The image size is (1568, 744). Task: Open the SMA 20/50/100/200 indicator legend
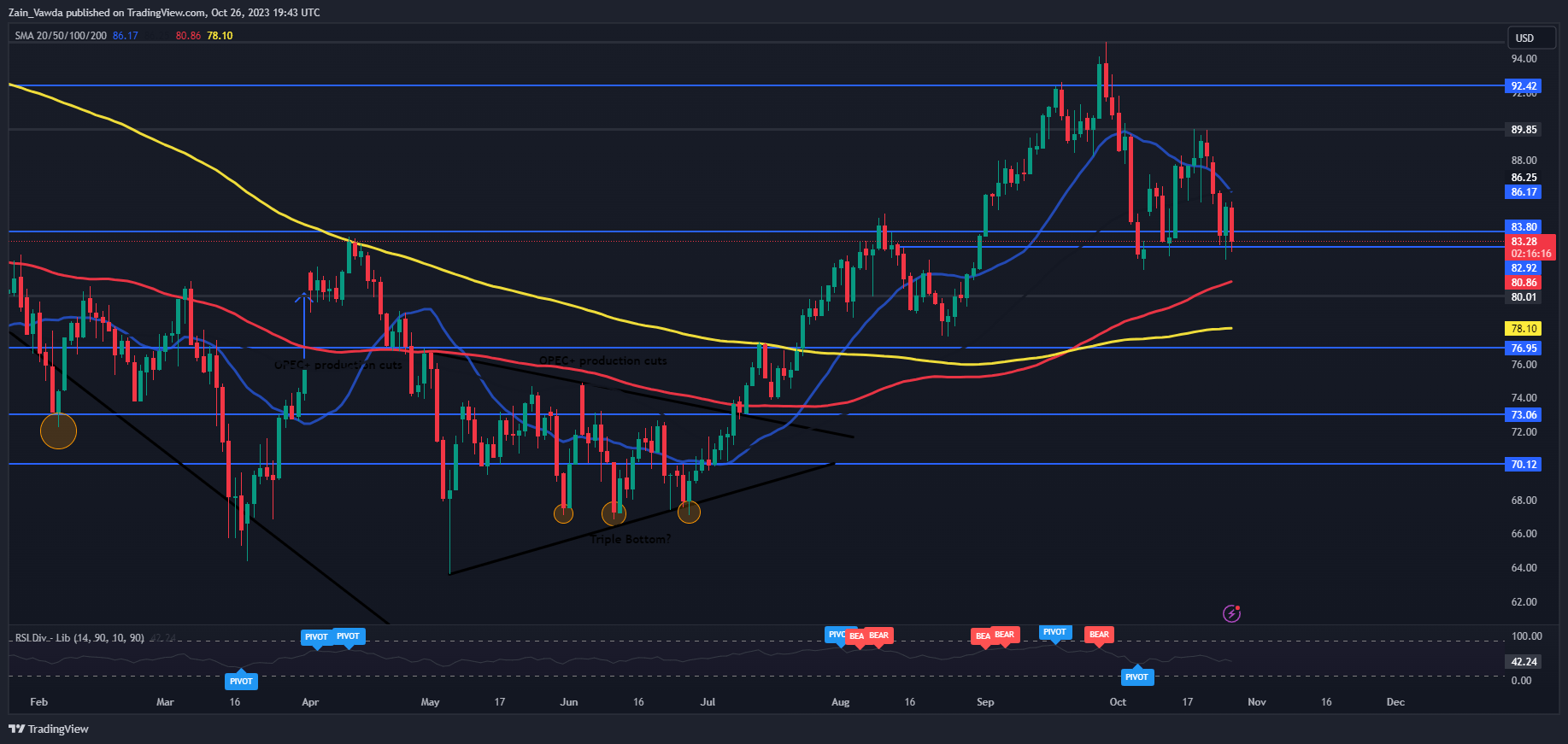point(61,36)
